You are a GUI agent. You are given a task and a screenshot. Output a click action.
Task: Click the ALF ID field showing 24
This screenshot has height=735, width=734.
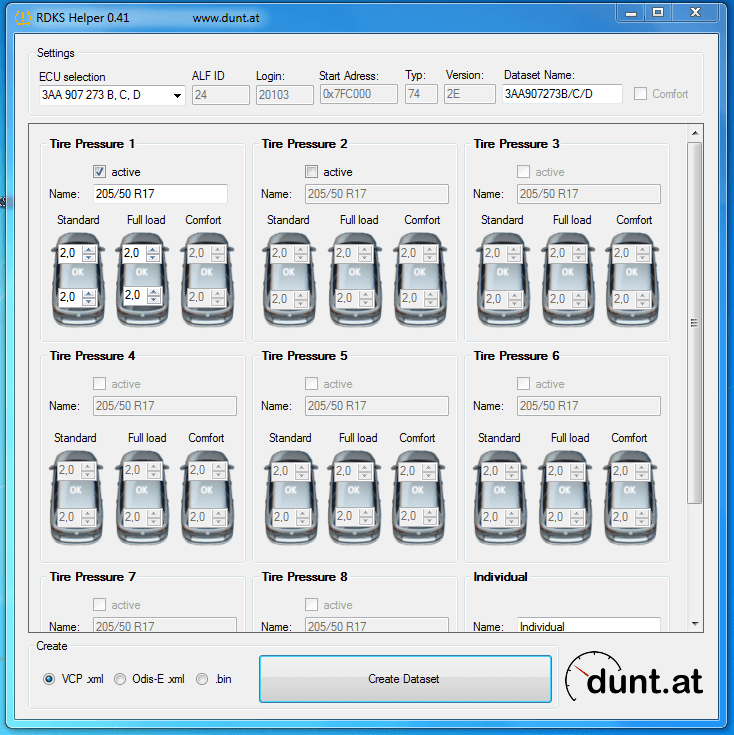[x=220, y=95]
